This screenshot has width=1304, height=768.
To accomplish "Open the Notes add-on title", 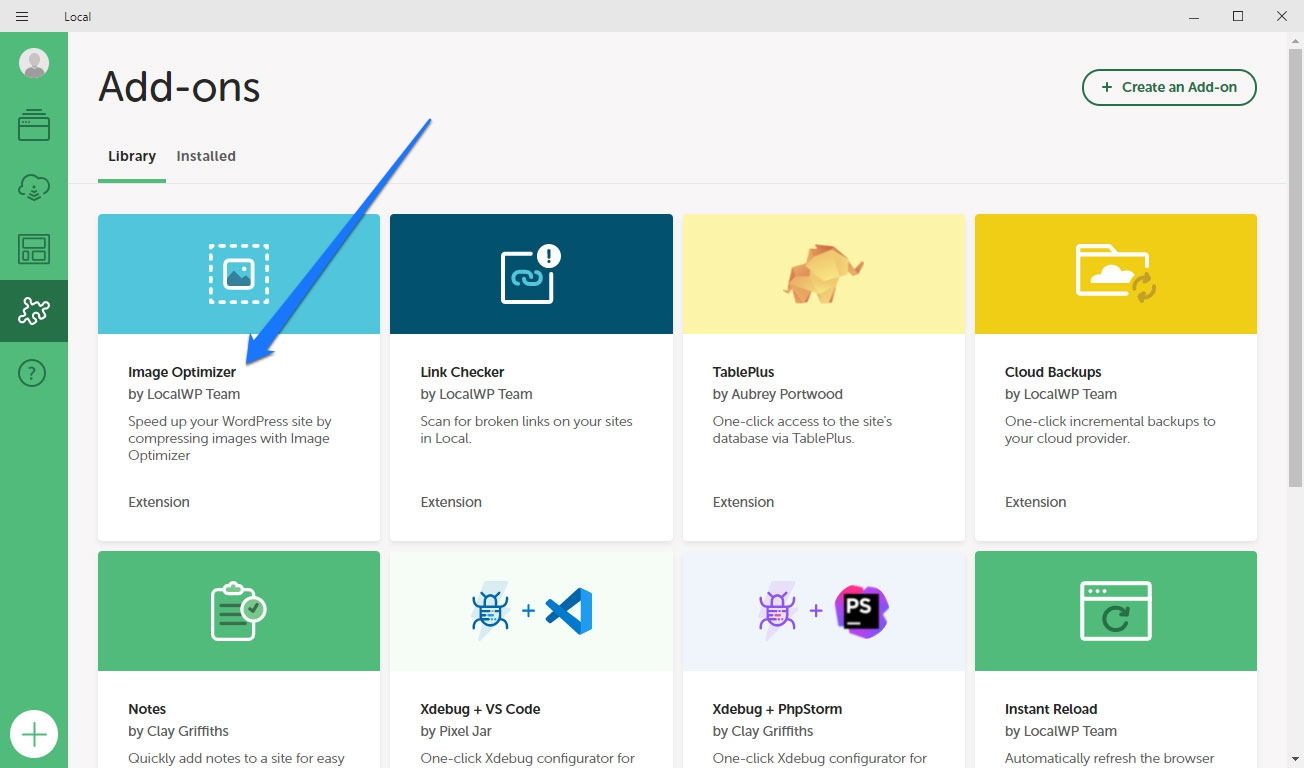I will tap(147, 709).
